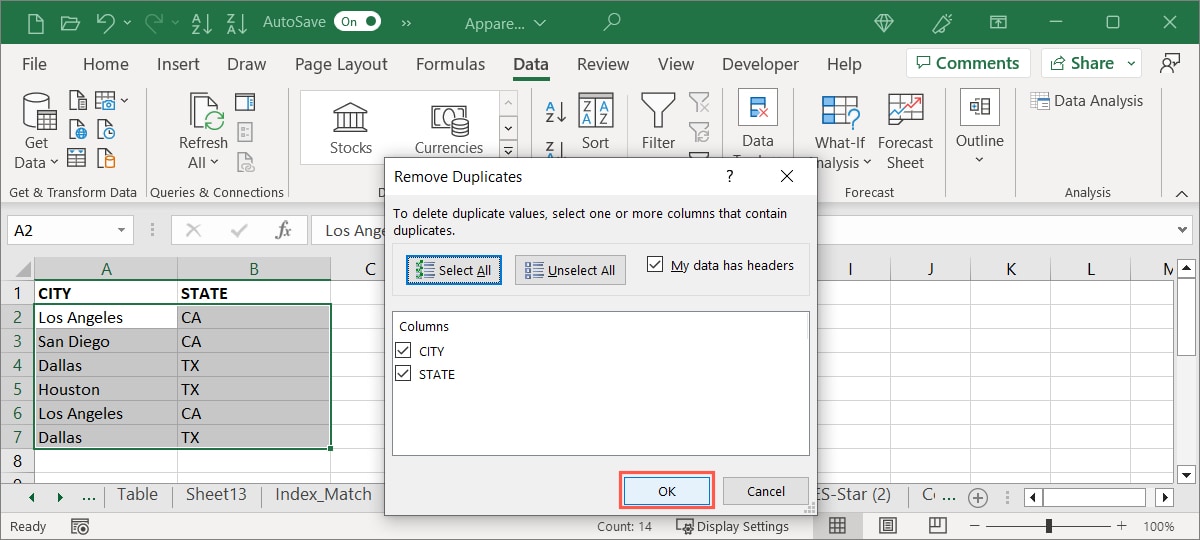The height and width of the screenshot is (540, 1200).
Task: Click the macro record icon in status bar
Action: pos(82,526)
